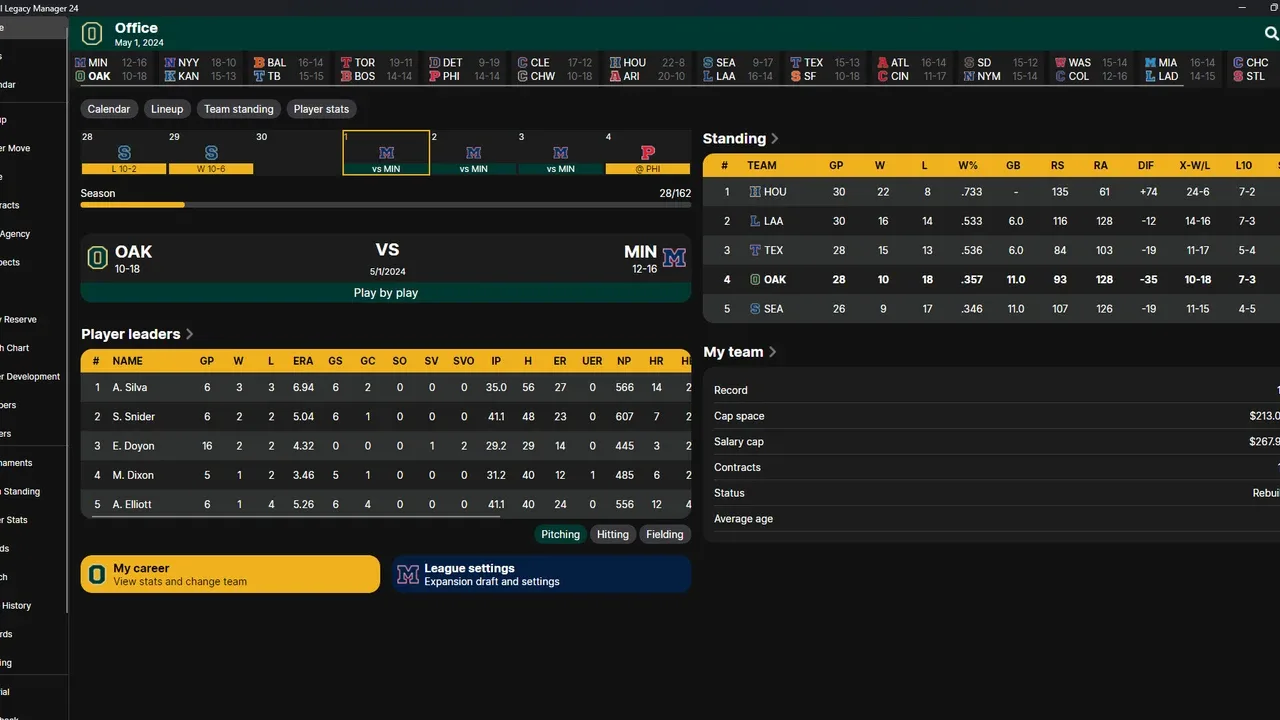Select the Pitching leaders filter

(x=560, y=535)
